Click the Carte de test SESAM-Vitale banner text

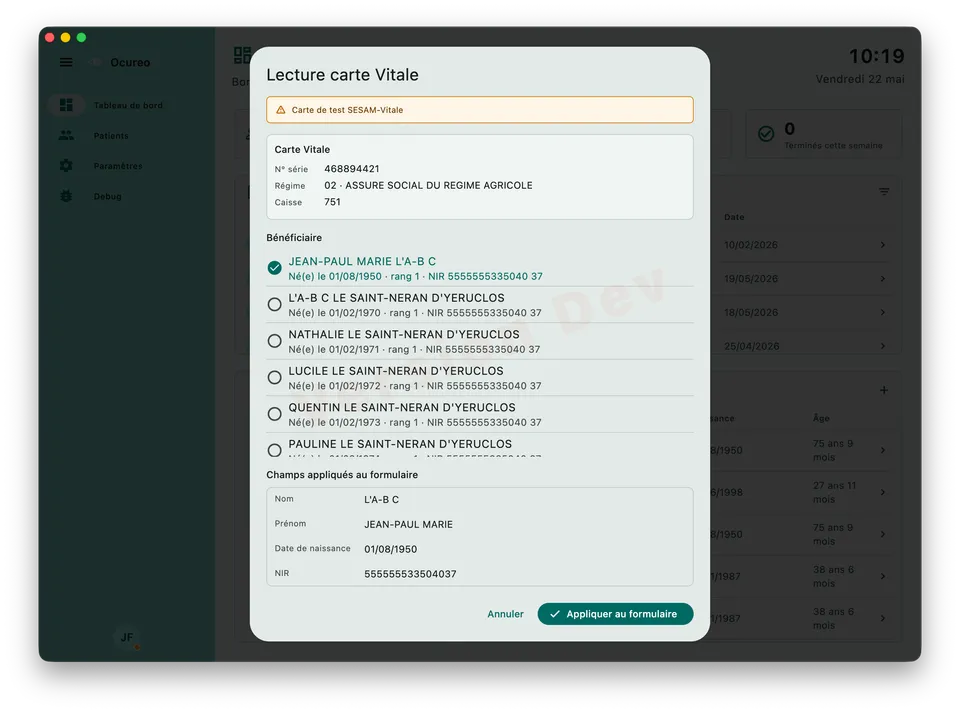(x=347, y=110)
